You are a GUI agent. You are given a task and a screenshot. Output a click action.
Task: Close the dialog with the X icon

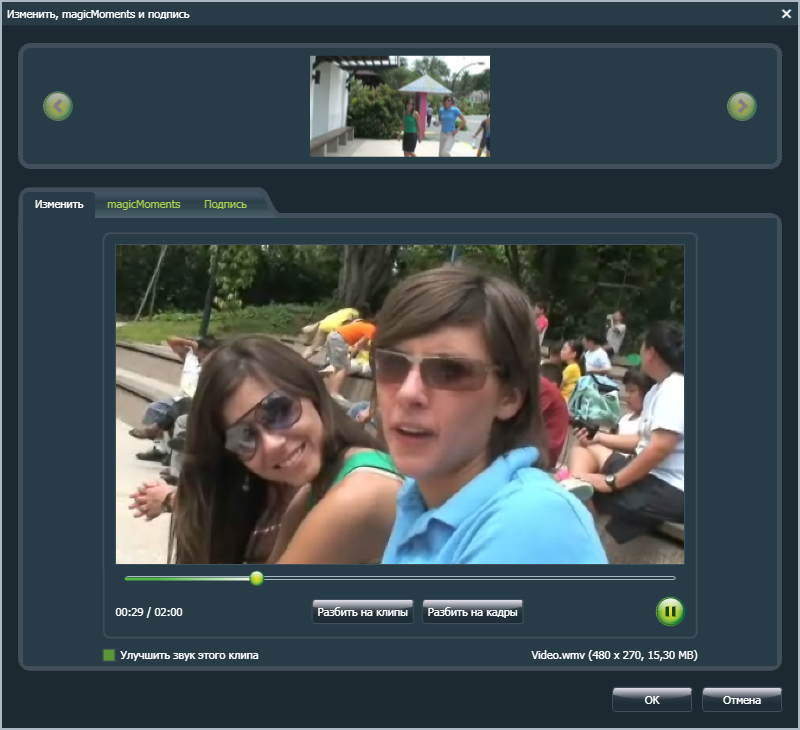tap(785, 14)
